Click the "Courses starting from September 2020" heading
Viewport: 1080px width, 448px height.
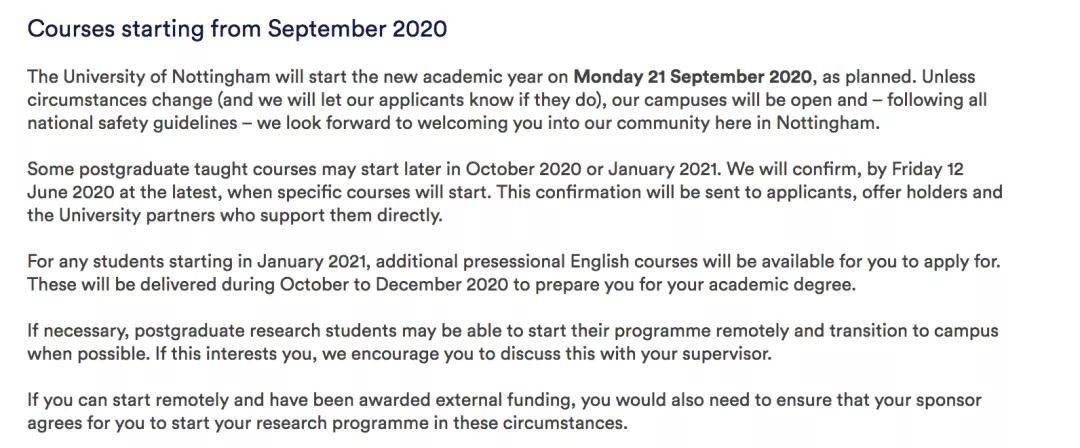pyautogui.click(x=237, y=29)
